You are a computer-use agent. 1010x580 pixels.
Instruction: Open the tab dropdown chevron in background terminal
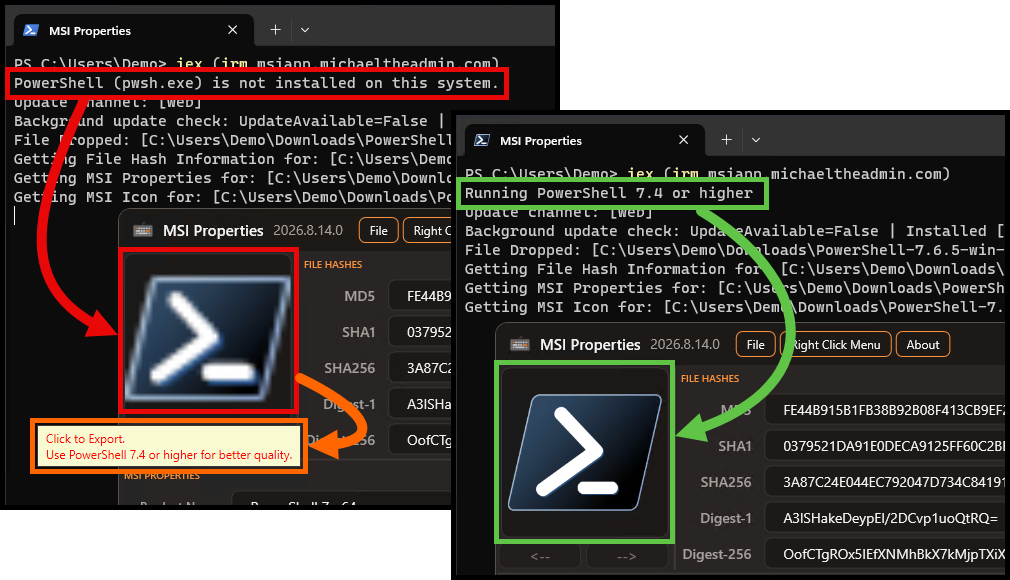(305, 30)
